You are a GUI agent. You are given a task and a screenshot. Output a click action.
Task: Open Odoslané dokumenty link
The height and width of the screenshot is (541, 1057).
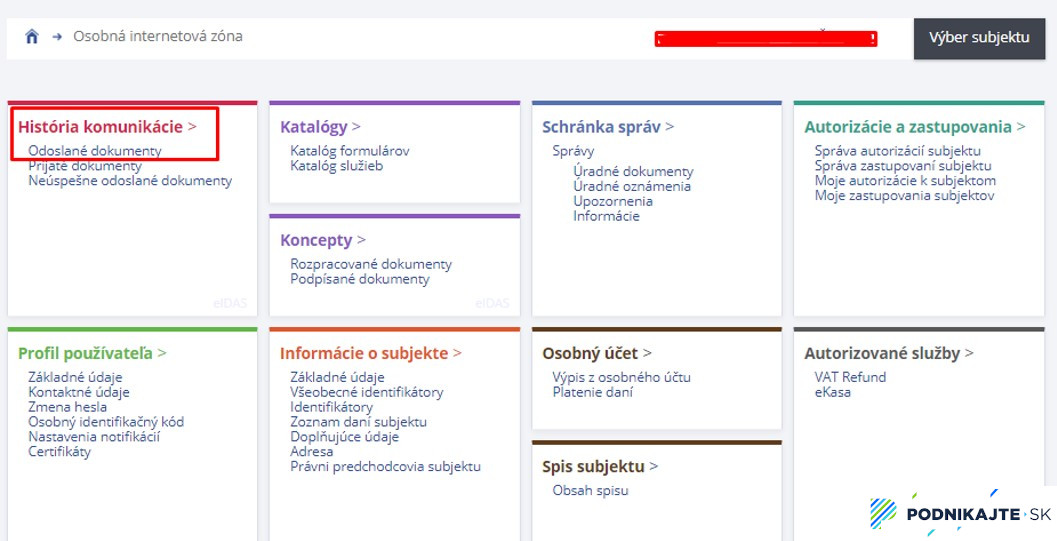point(95,151)
